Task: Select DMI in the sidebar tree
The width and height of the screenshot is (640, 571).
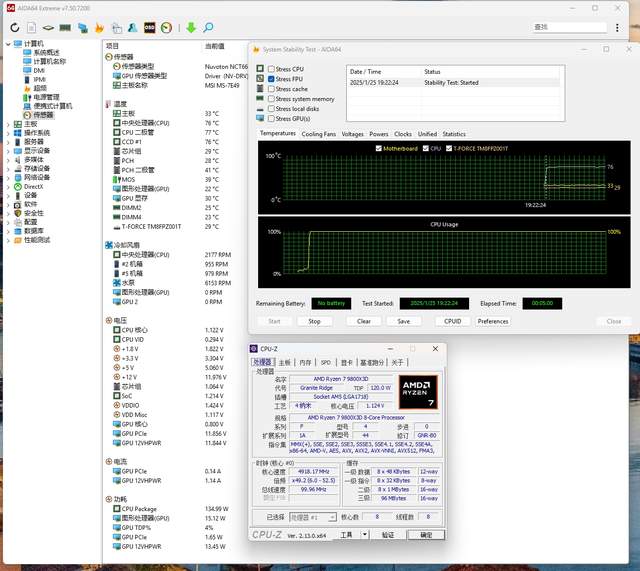Action: 39,71
